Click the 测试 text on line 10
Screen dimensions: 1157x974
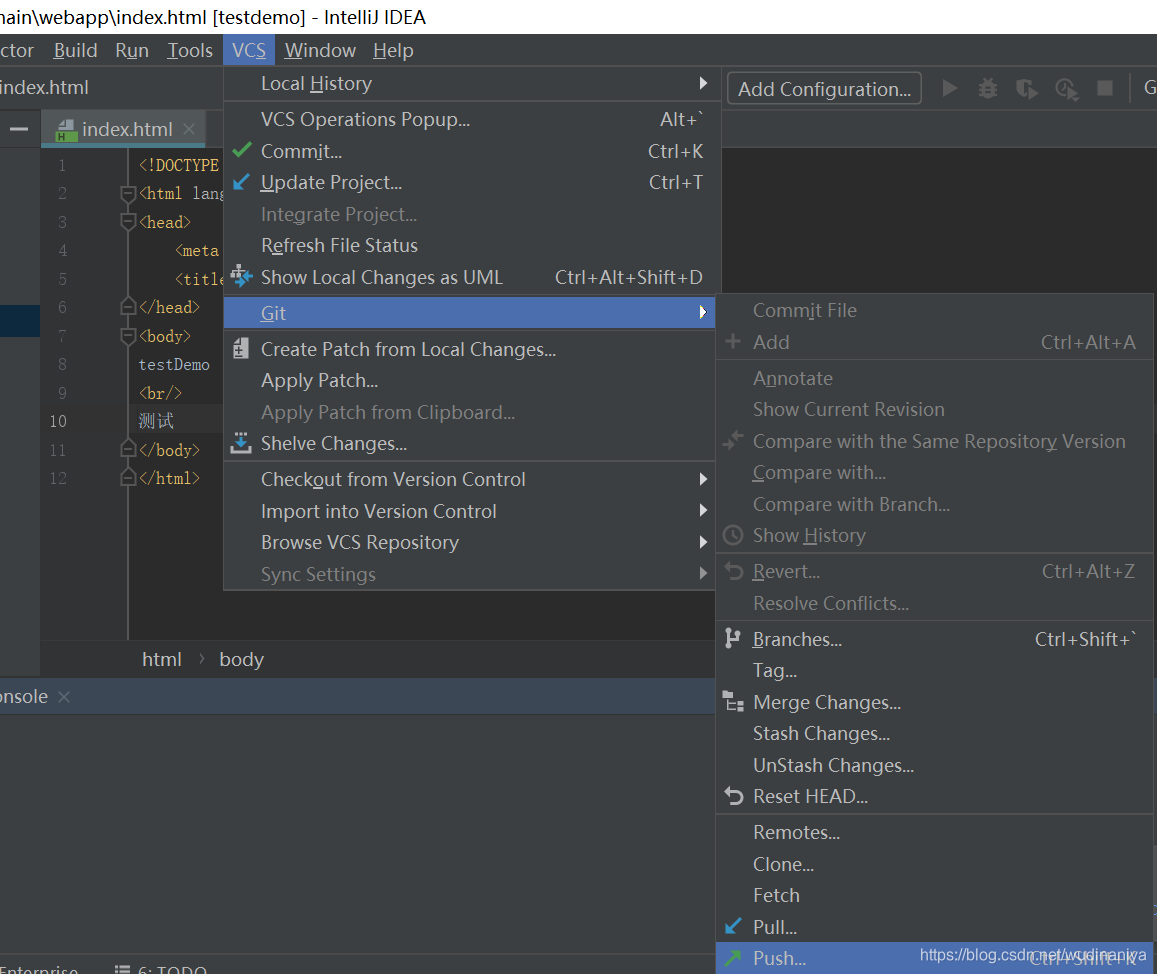click(156, 421)
